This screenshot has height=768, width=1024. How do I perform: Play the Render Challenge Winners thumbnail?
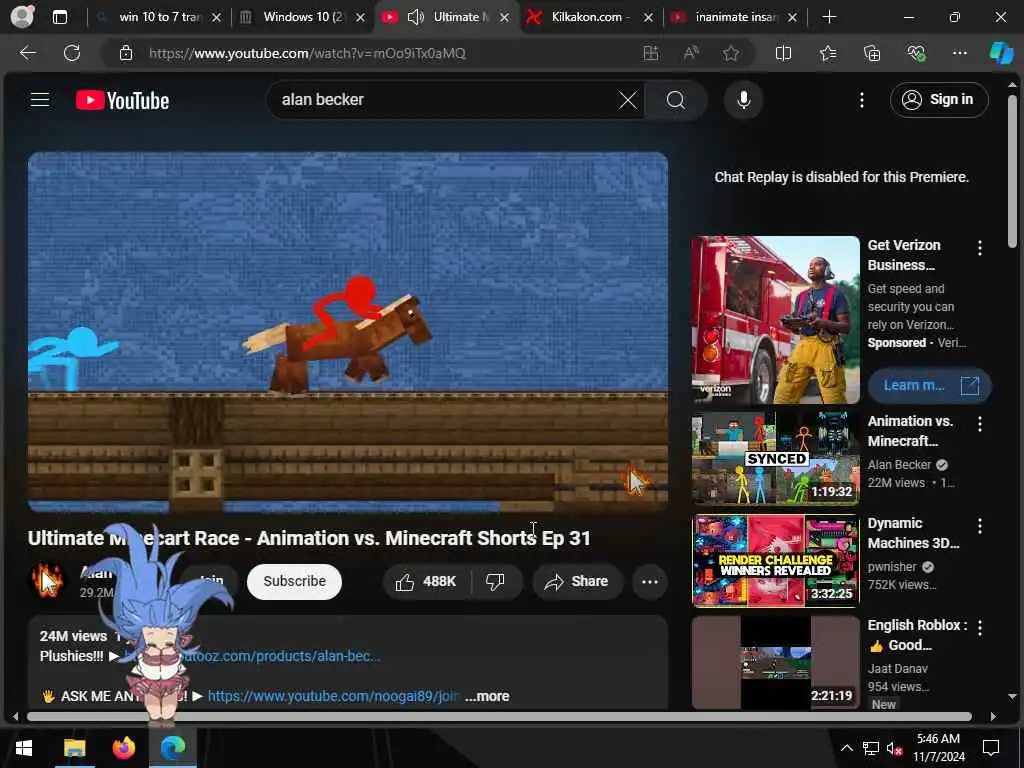[775, 560]
